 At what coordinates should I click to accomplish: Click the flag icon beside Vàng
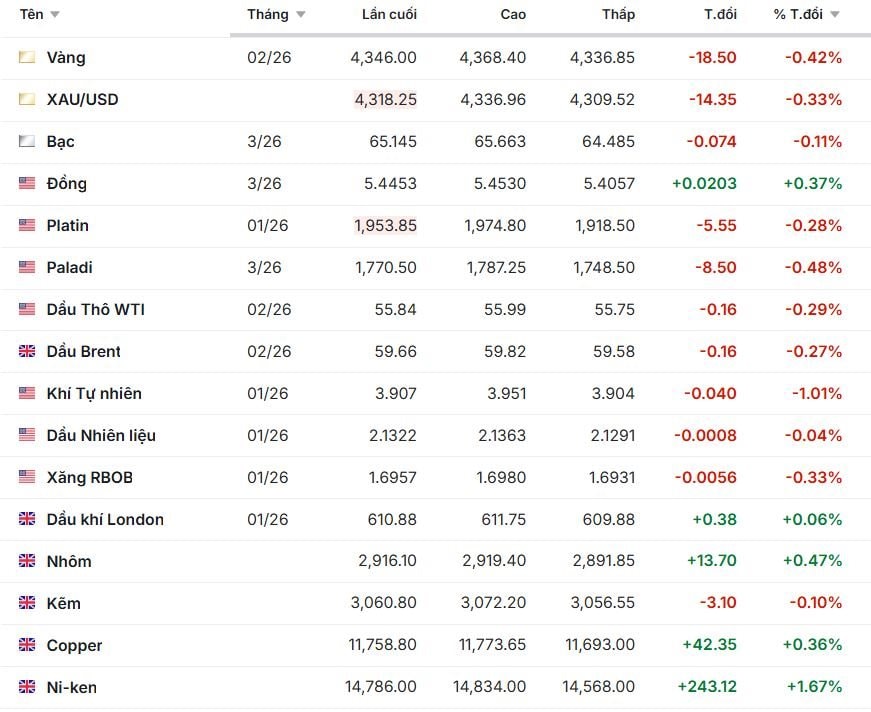pyautogui.click(x=27, y=58)
